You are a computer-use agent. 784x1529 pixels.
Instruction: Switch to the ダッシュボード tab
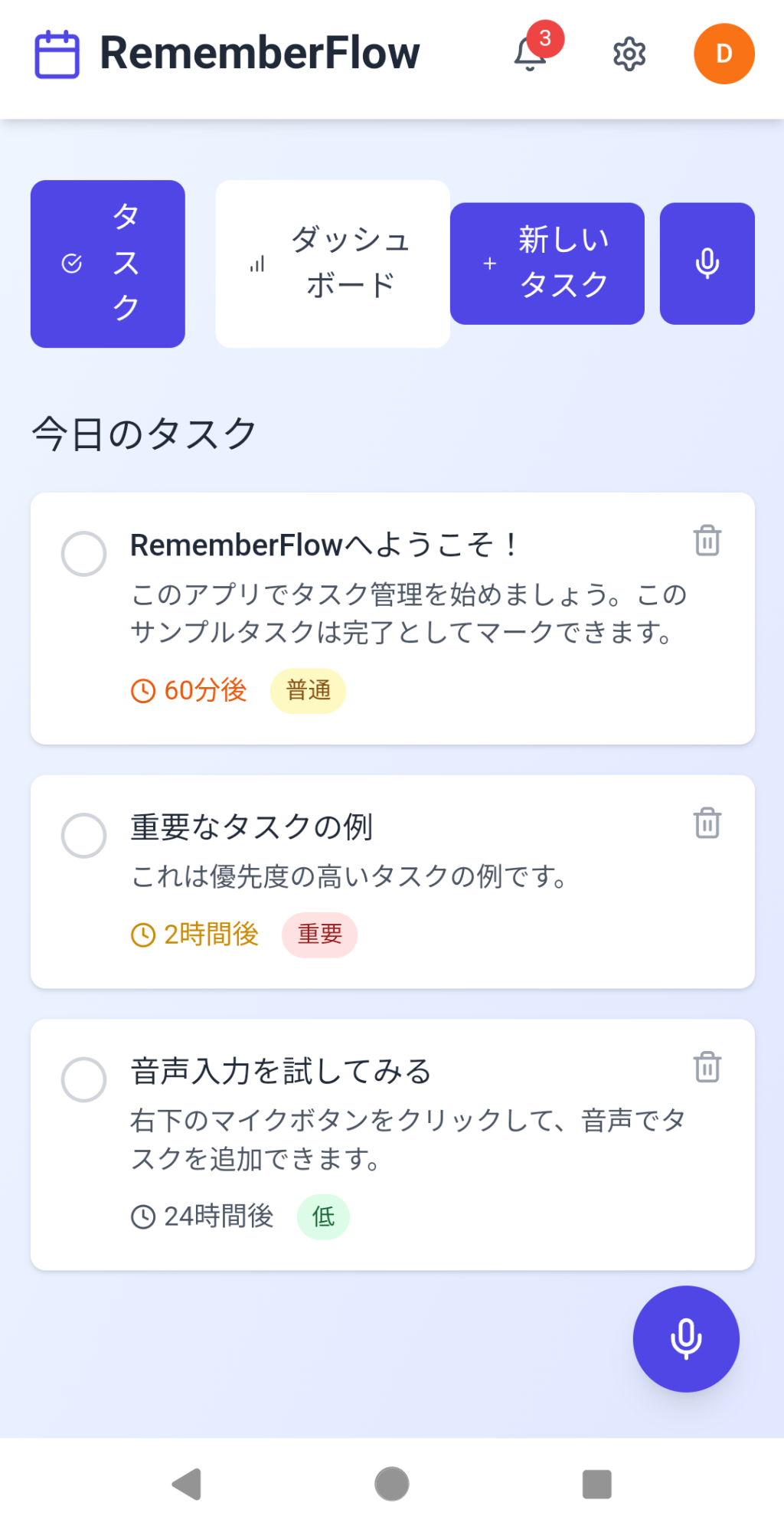pos(332,264)
